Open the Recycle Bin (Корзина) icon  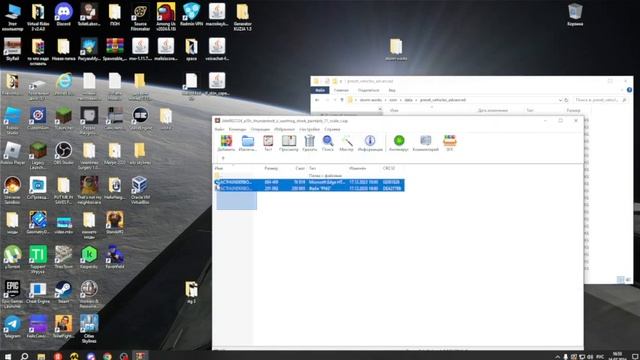[x=575, y=15]
